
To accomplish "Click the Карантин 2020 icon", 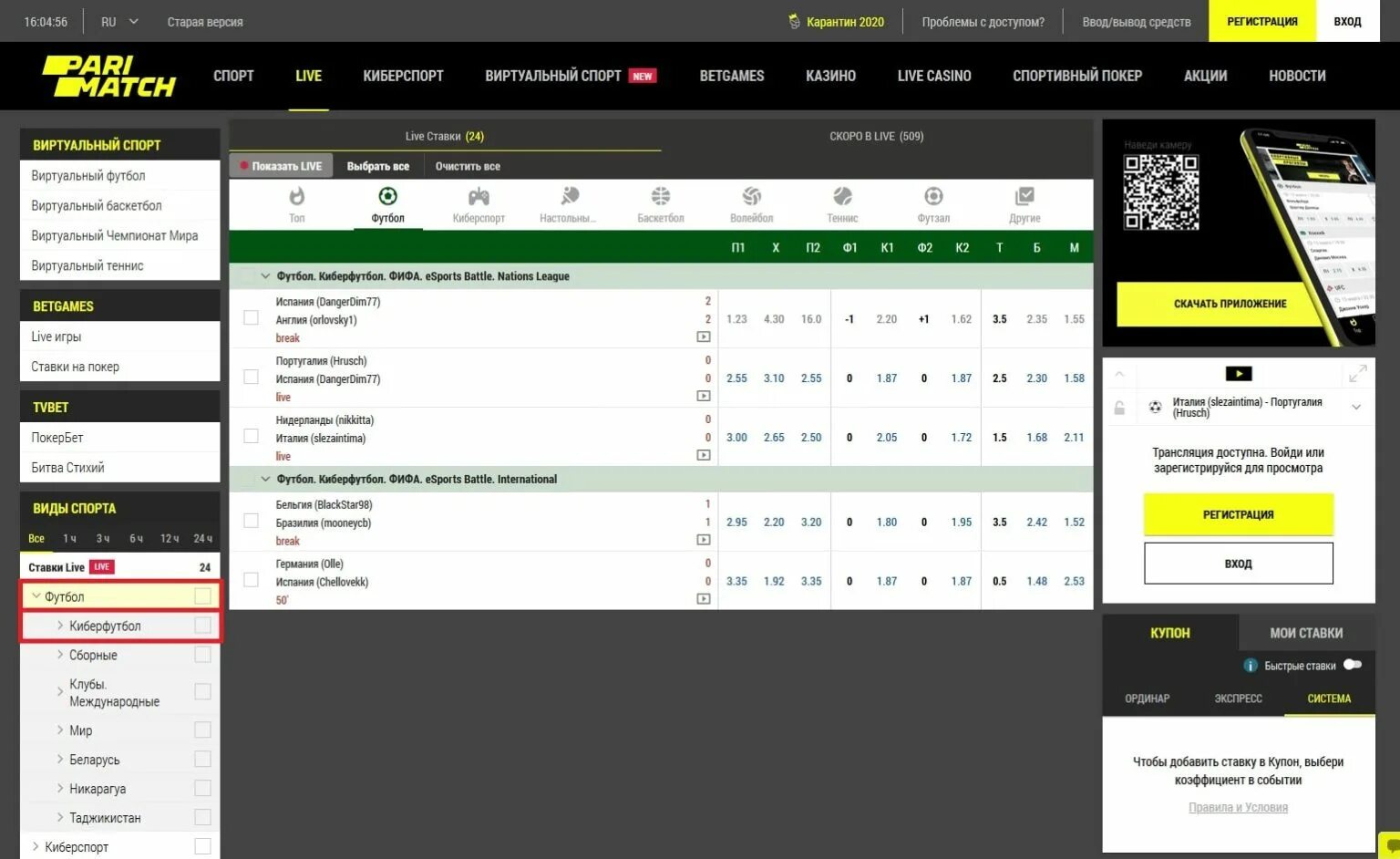I will click(794, 21).
